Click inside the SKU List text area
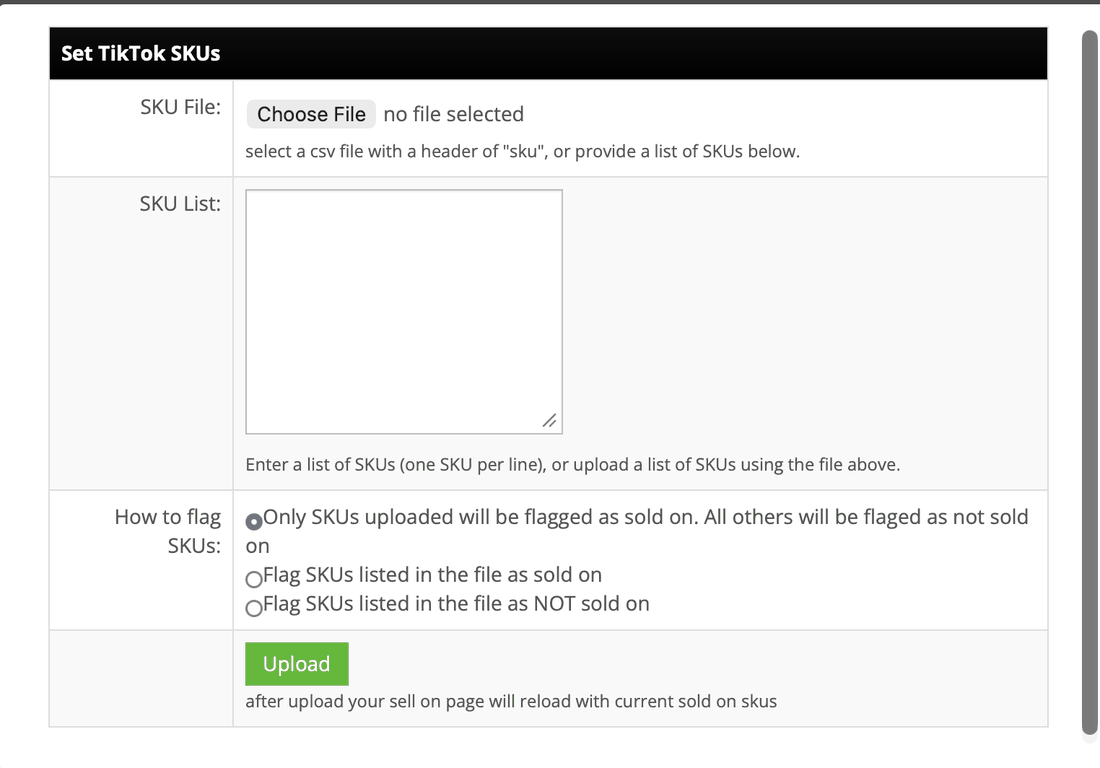The image size is (1100, 768). coord(404,311)
